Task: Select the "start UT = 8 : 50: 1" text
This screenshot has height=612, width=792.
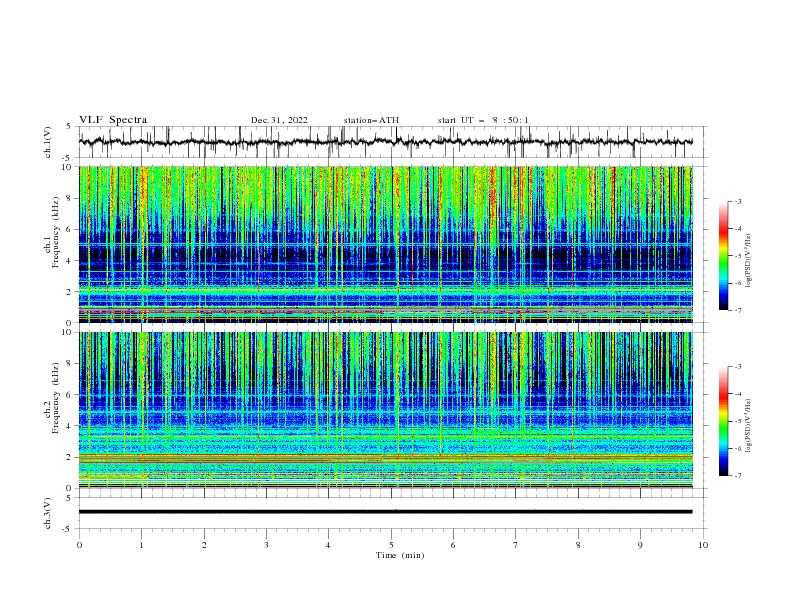Action: pyautogui.click(x=483, y=120)
